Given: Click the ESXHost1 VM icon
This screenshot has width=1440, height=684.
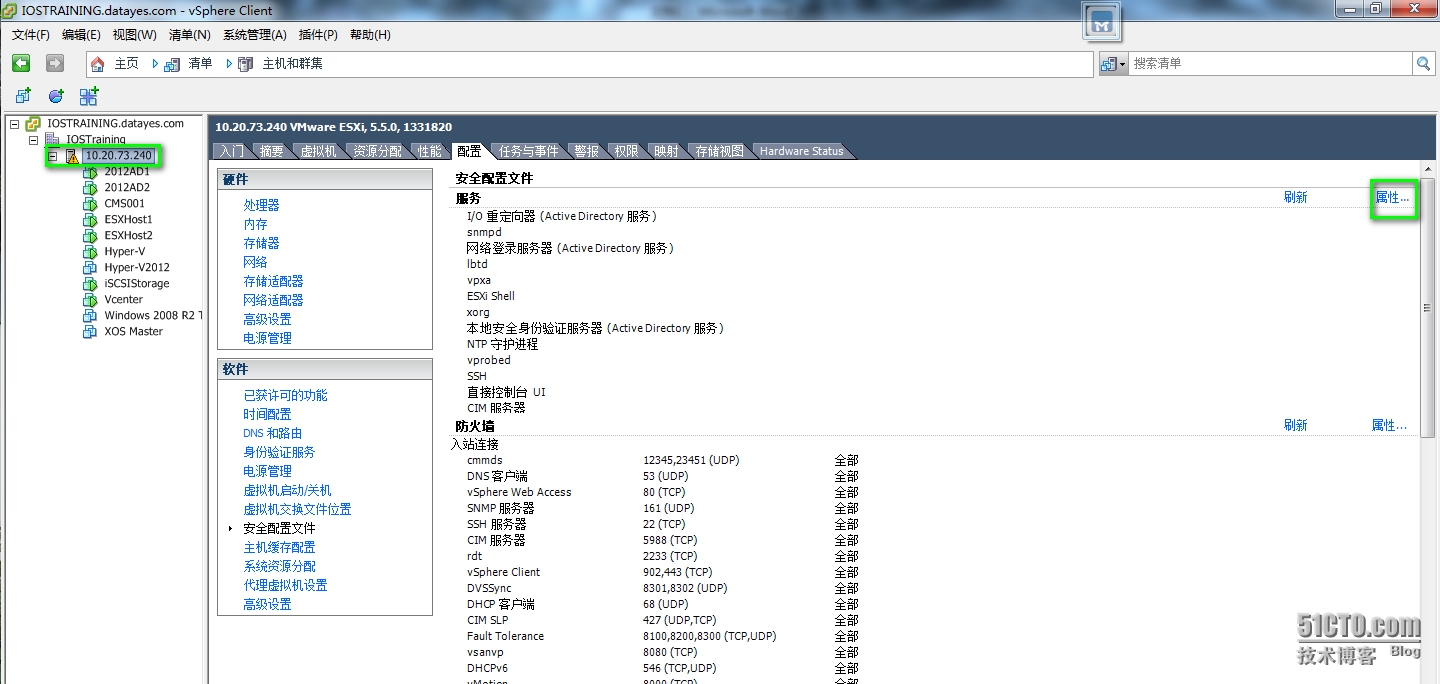Looking at the screenshot, I should [x=91, y=220].
